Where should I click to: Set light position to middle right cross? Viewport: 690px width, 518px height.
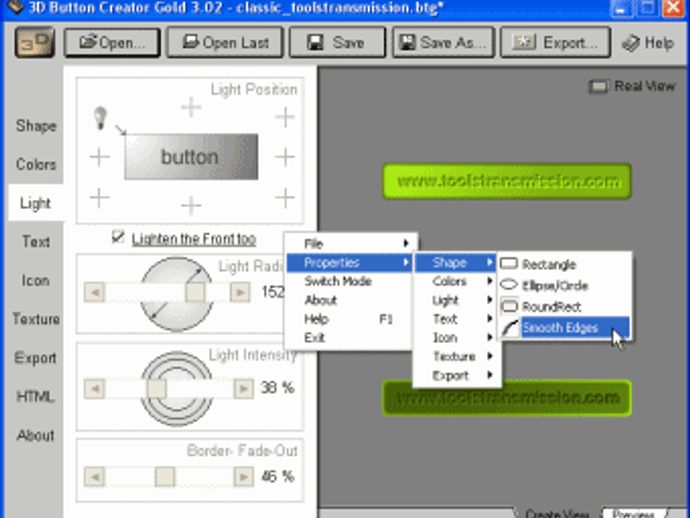(285, 157)
